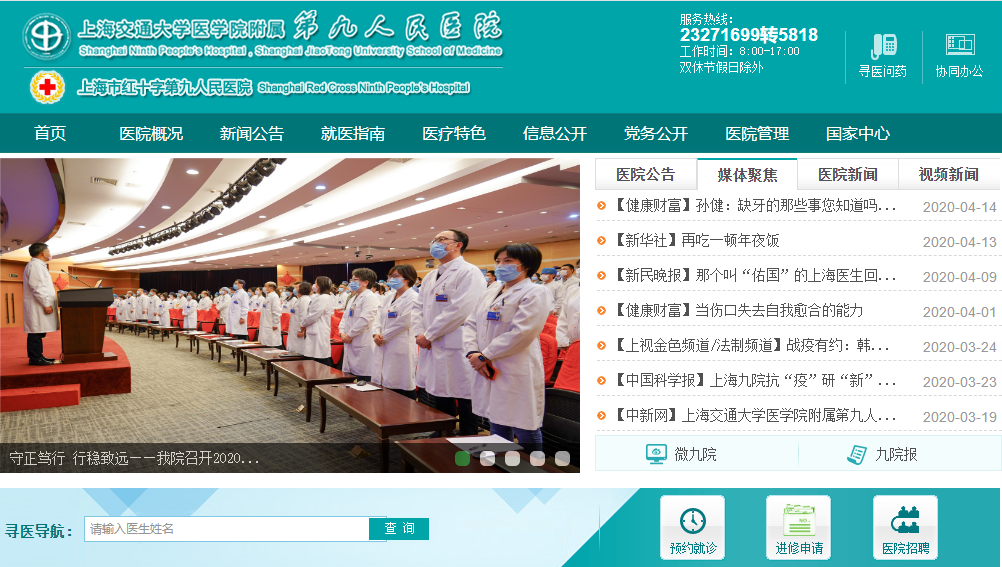Viewport: 1002px width, 567px height.
Task: Switch to 视频新闻 tab
Action: (x=949, y=175)
